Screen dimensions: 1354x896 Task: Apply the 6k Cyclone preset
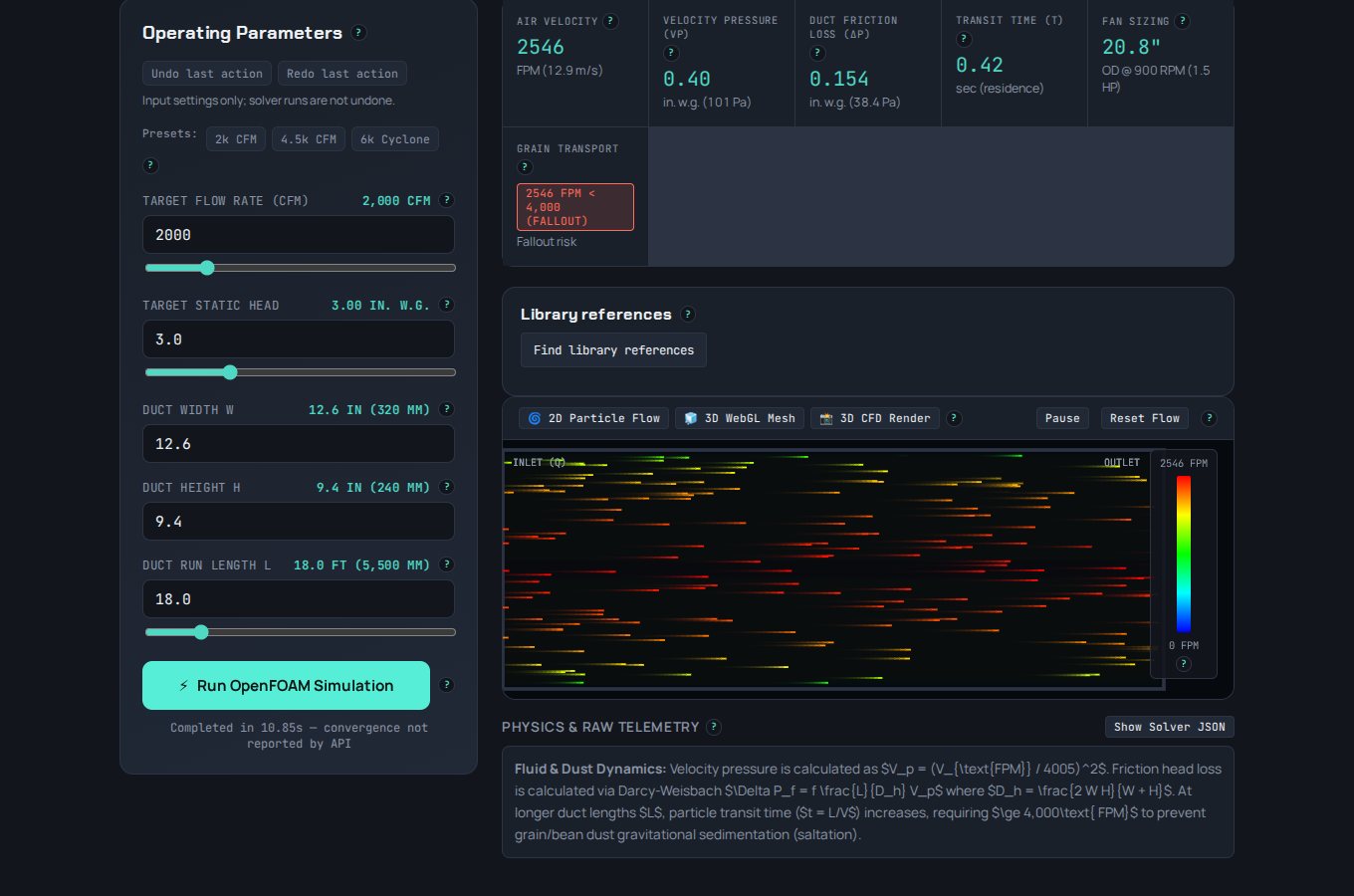click(x=395, y=139)
